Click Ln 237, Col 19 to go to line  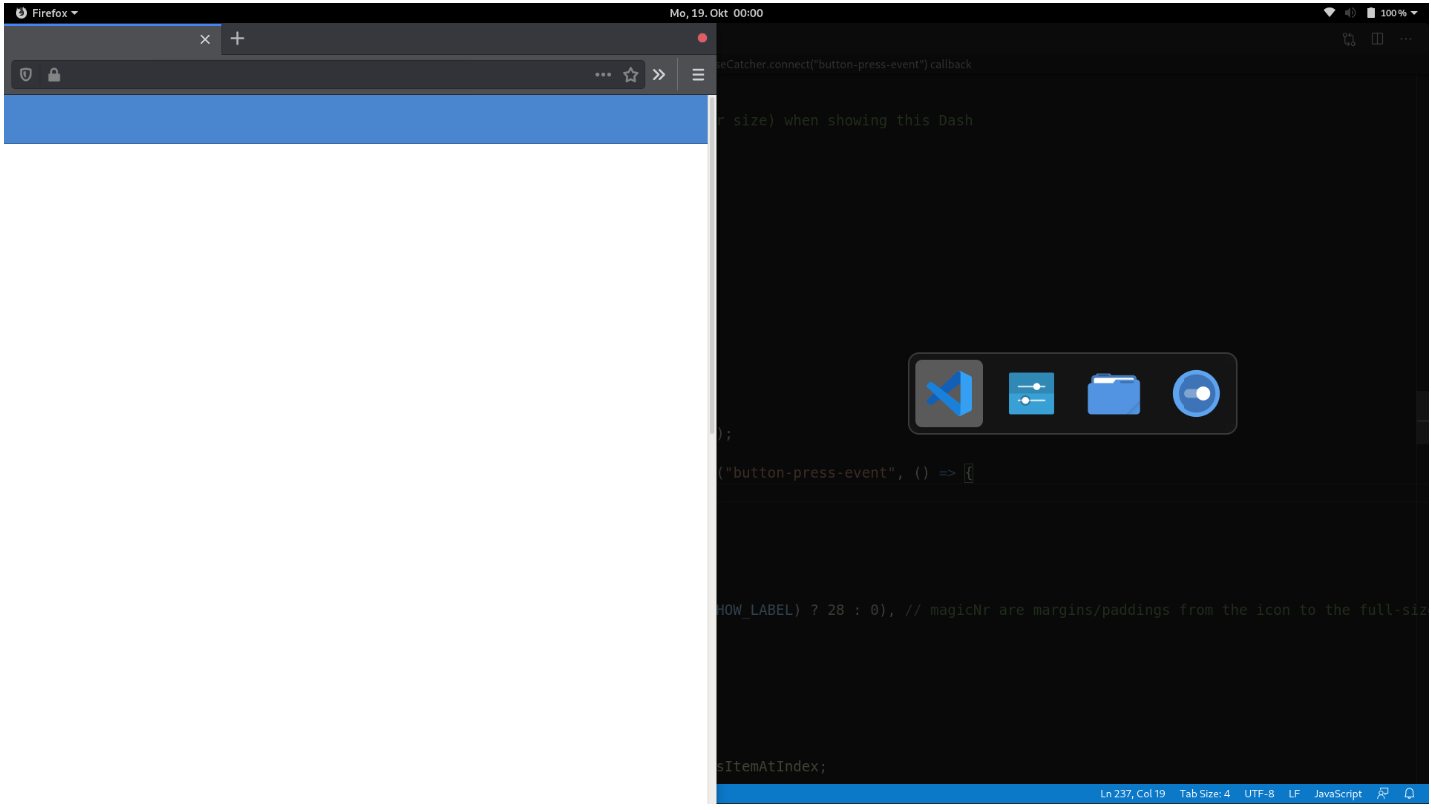1133,793
